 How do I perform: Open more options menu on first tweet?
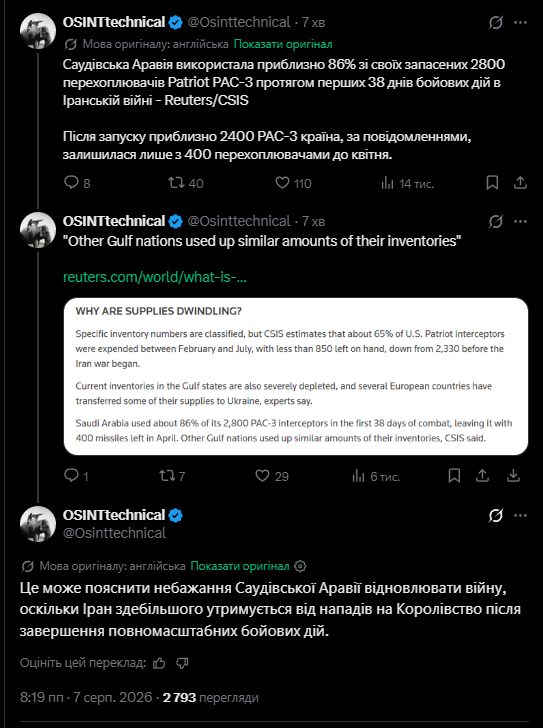(521, 22)
